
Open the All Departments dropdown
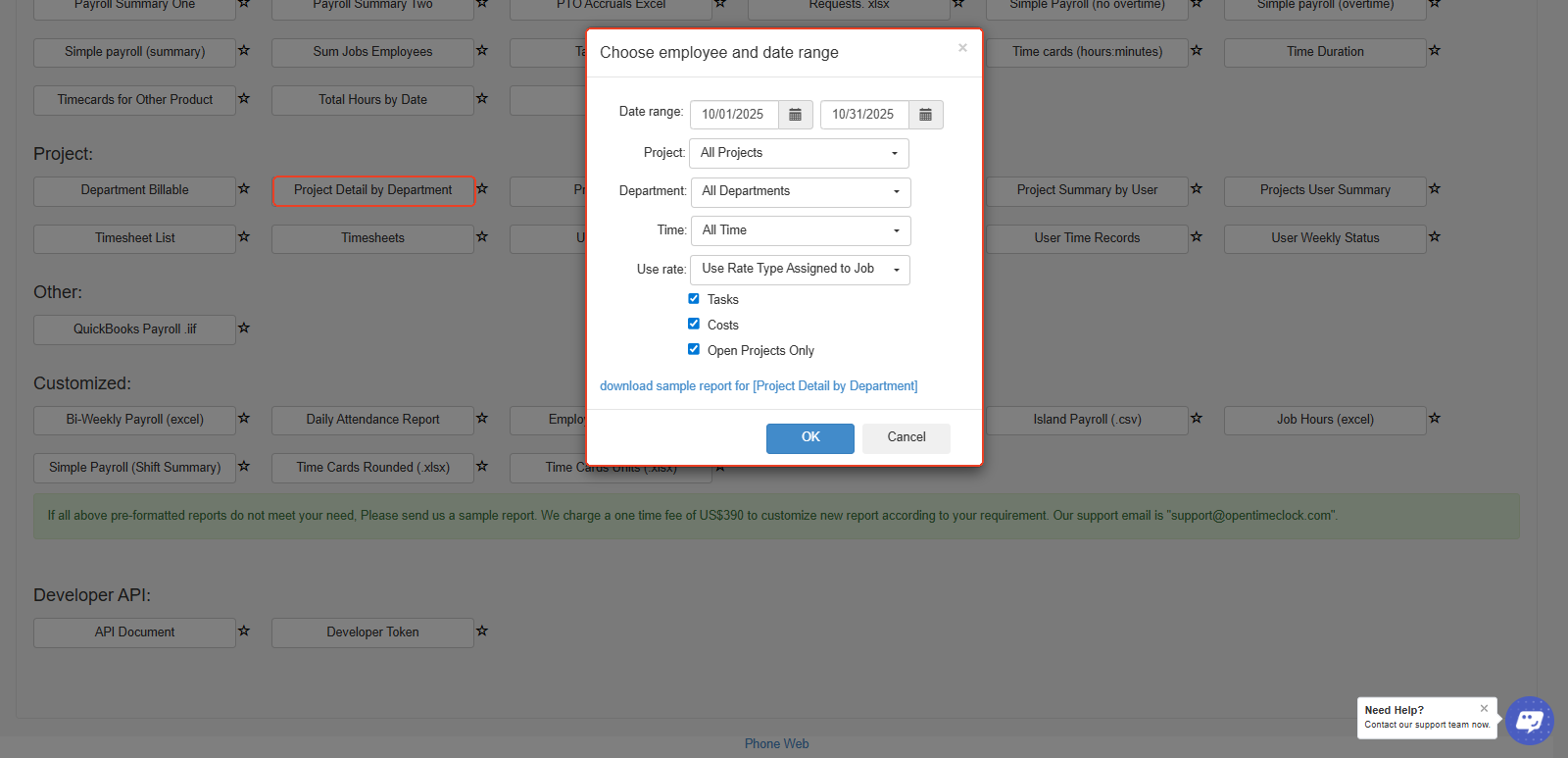800,191
